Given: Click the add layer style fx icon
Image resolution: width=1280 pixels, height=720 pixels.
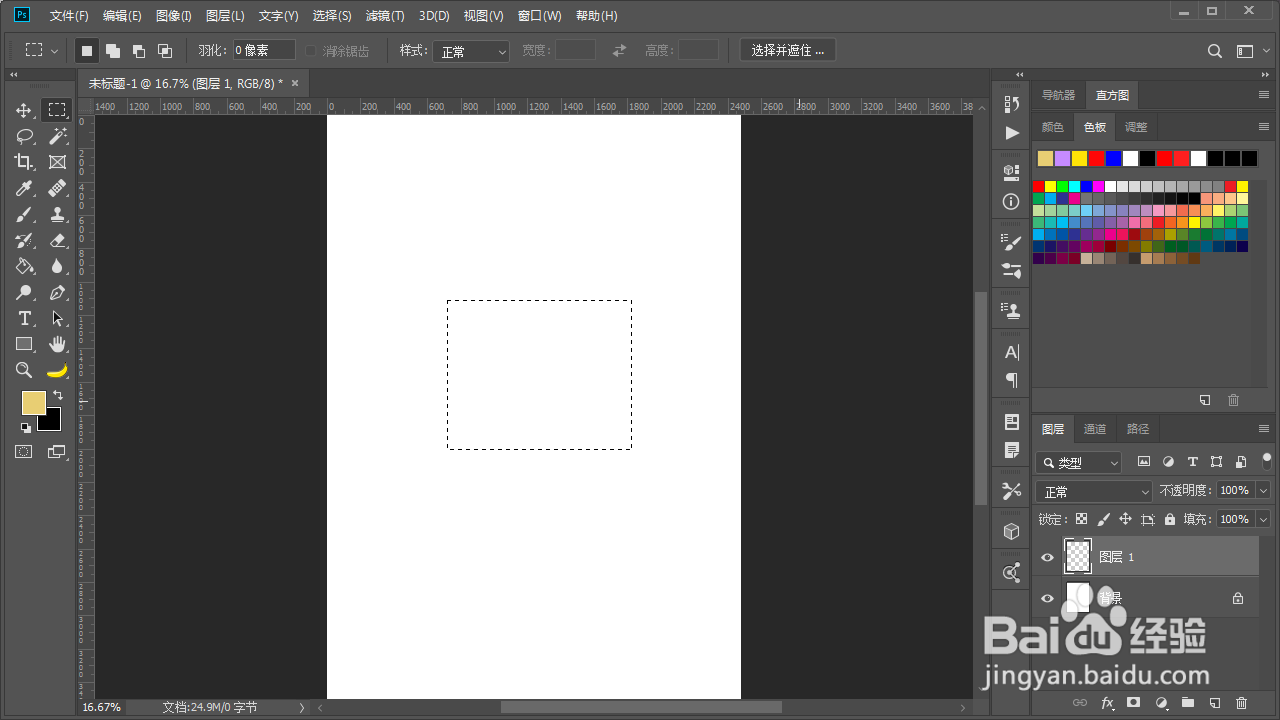Looking at the screenshot, I should tap(1107, 703).
